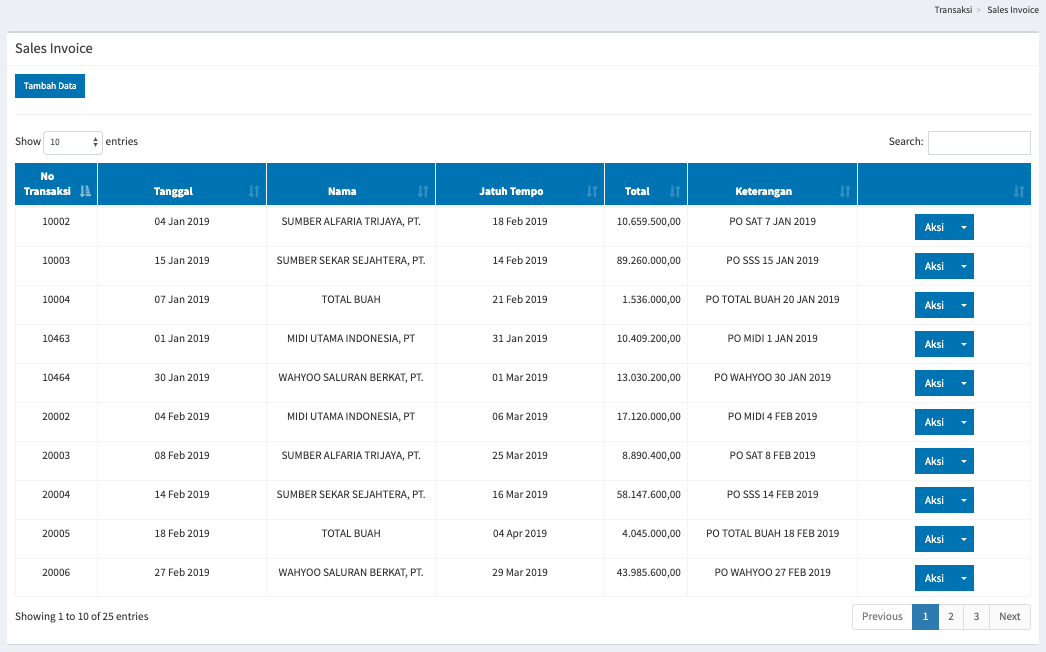Click sort icon in the last unnamed column
Screen dimensions: 1046x652
pyautogui.click(x=1018, y=192)
